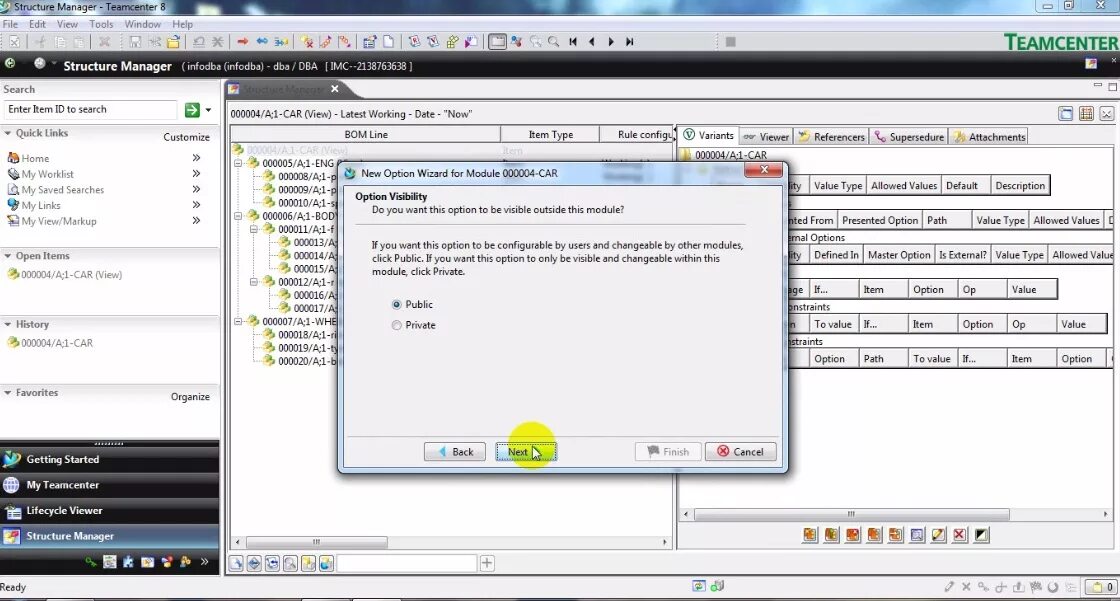This screenshot has height=601, width=1120.
Task: Click the red X delete variant icon
Action: coord(960,535)
